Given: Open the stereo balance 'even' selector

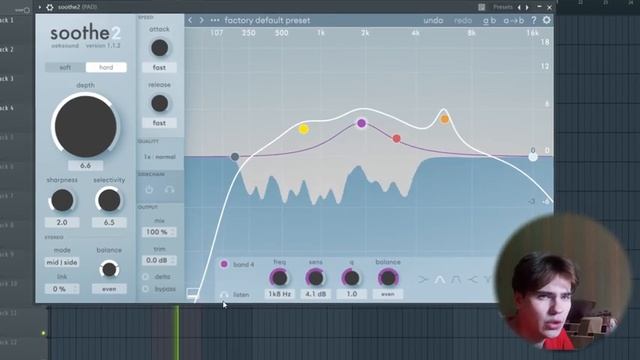Looking at the screenshot, I should click(x=109, y=289).
